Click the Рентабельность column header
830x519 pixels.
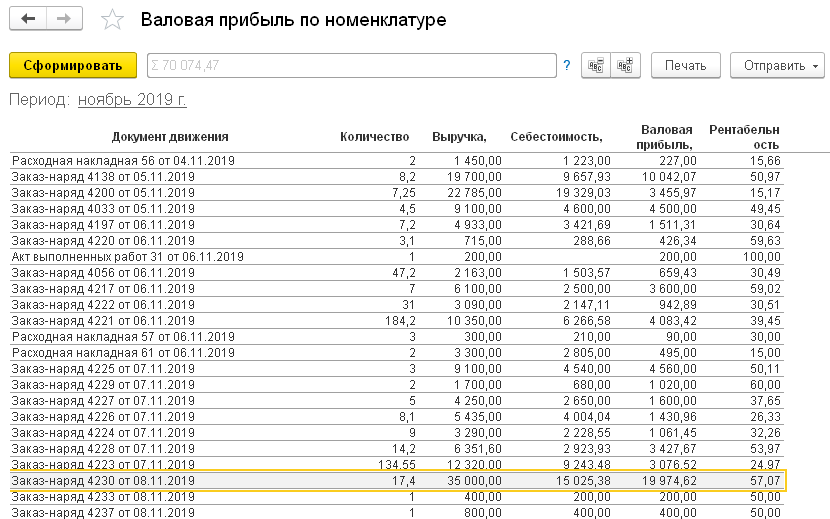click(x=744, y=137)
